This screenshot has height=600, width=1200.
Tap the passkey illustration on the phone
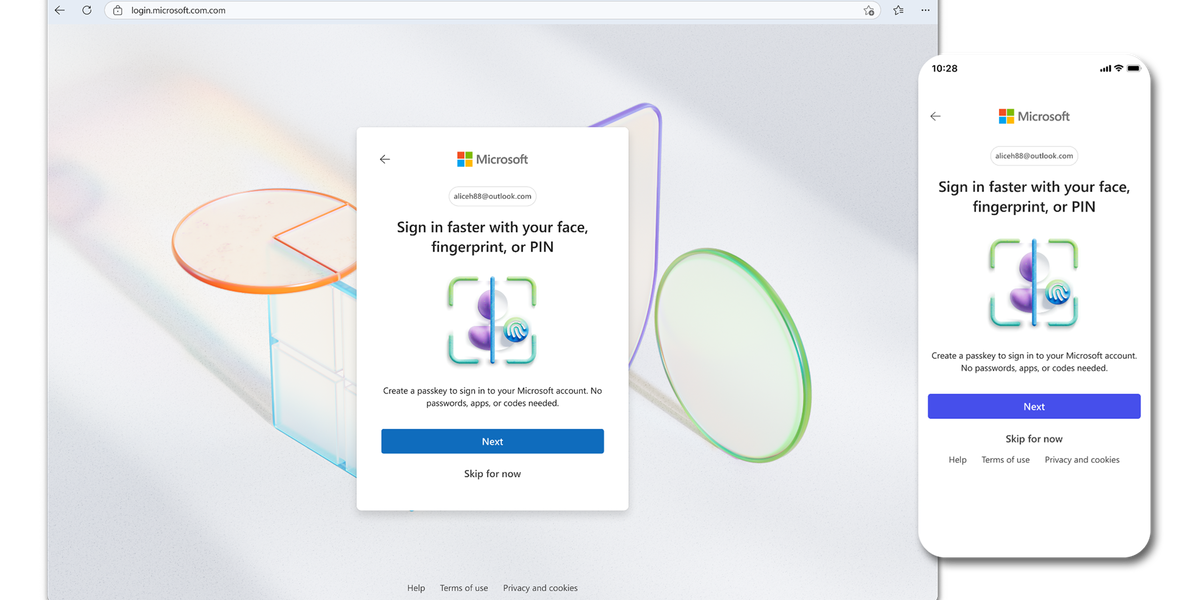[x=1034, y=283]
